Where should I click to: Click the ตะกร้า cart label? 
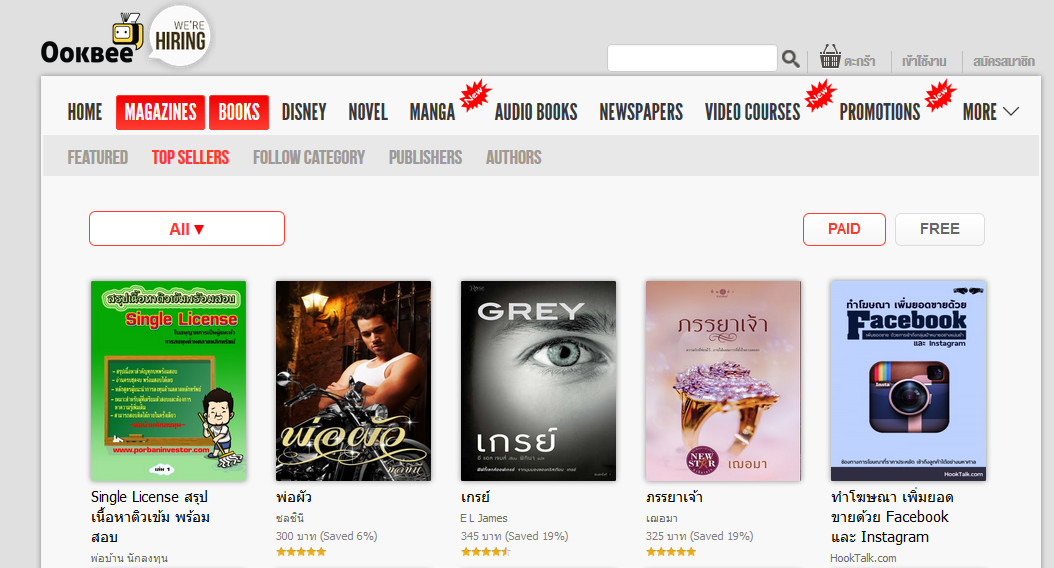click(x=860, y=61)
